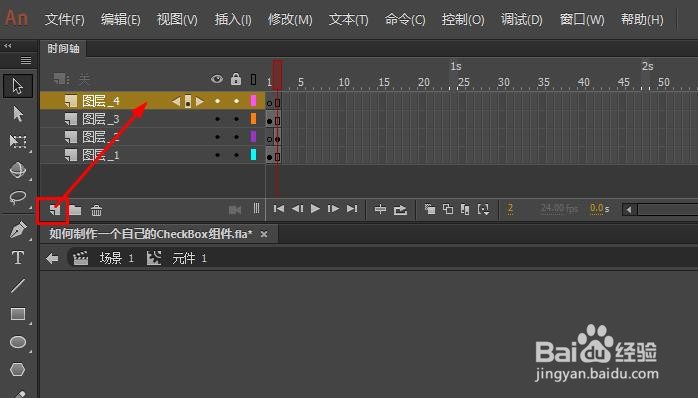Image resolution: width=698 pixels, height=398 pixels.
Task: Click the pink outline color of 图层_4
Action: click(x=253, y=101)
